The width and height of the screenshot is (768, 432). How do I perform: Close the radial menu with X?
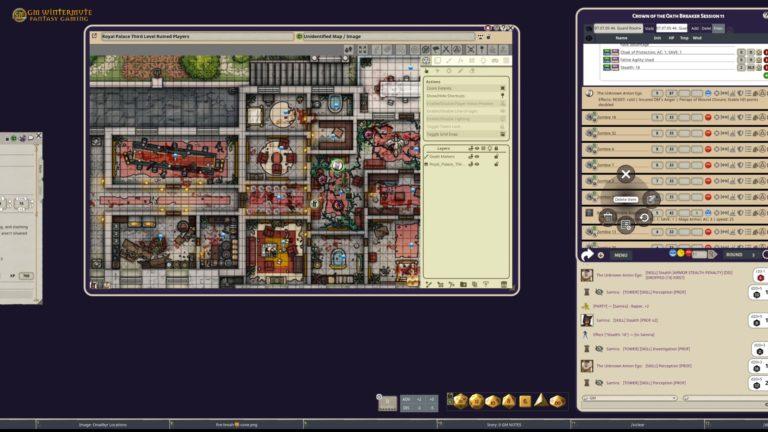(625, 174)
